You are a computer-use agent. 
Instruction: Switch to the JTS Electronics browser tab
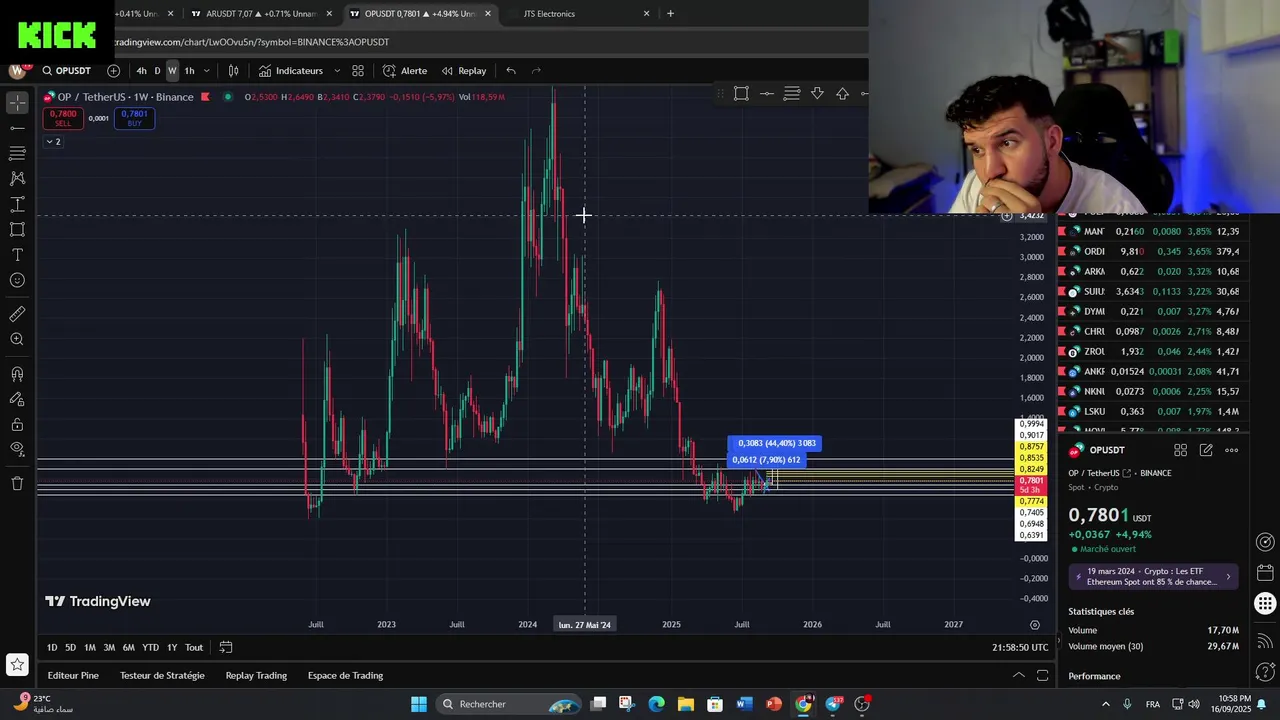point(549,14)
